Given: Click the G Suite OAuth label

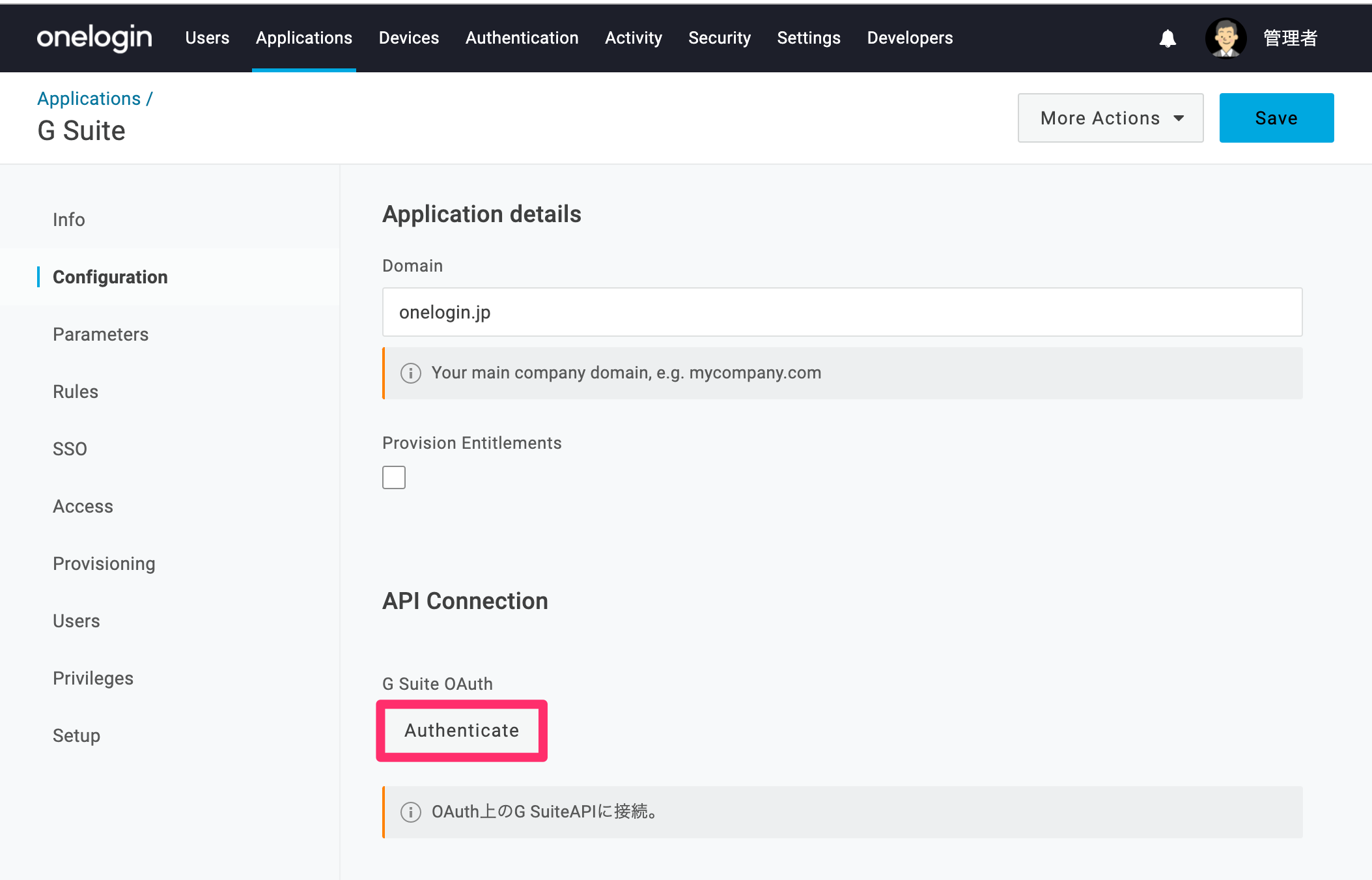Looking at the screenshot, I should pos(438,684).
